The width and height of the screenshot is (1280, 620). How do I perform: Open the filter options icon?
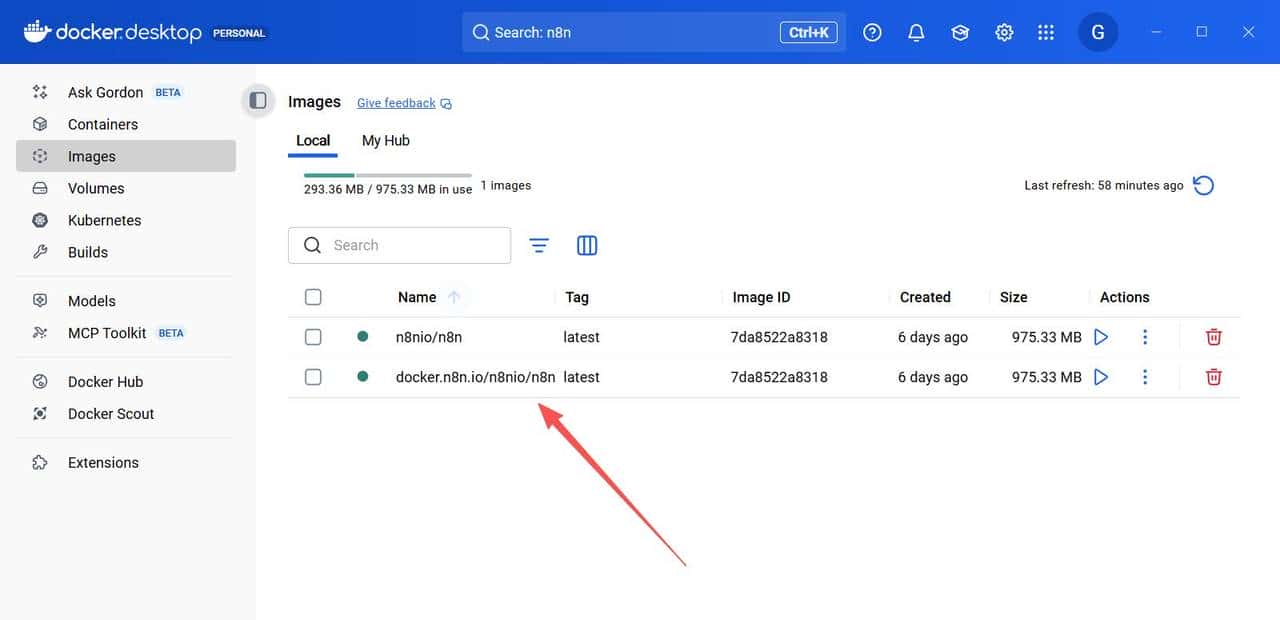tap(539, 245)
